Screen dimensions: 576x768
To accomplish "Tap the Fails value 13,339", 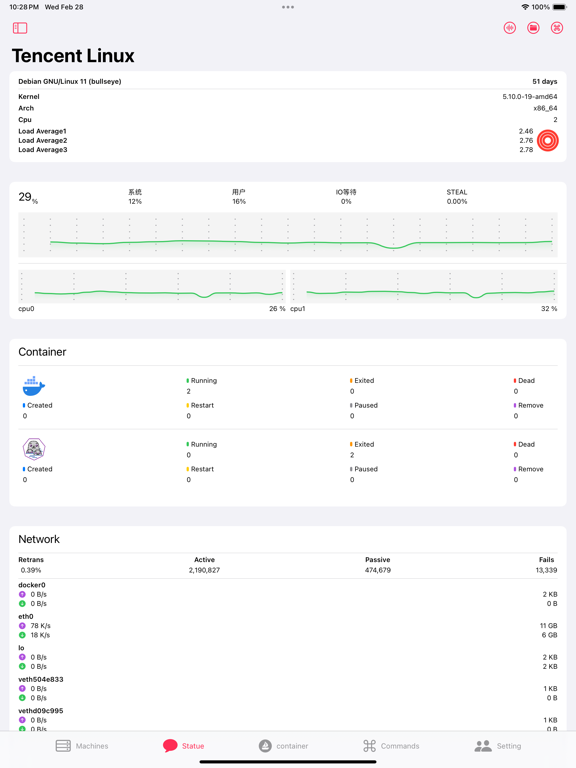I will click(x=546, y=570).
